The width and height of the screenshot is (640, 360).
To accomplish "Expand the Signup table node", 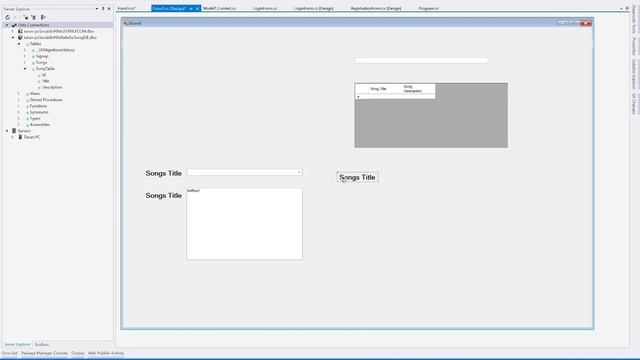I will [x=25, y=56].
